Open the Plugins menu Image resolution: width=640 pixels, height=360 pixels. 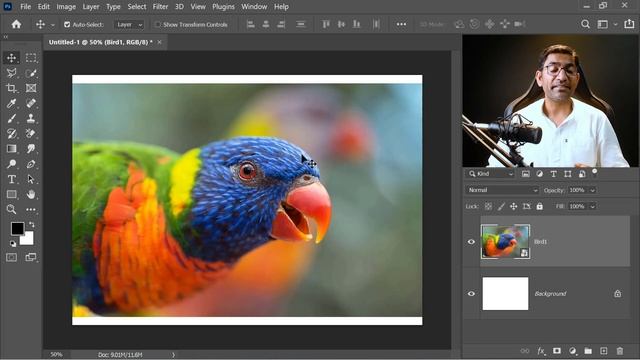tap(223, 7)
